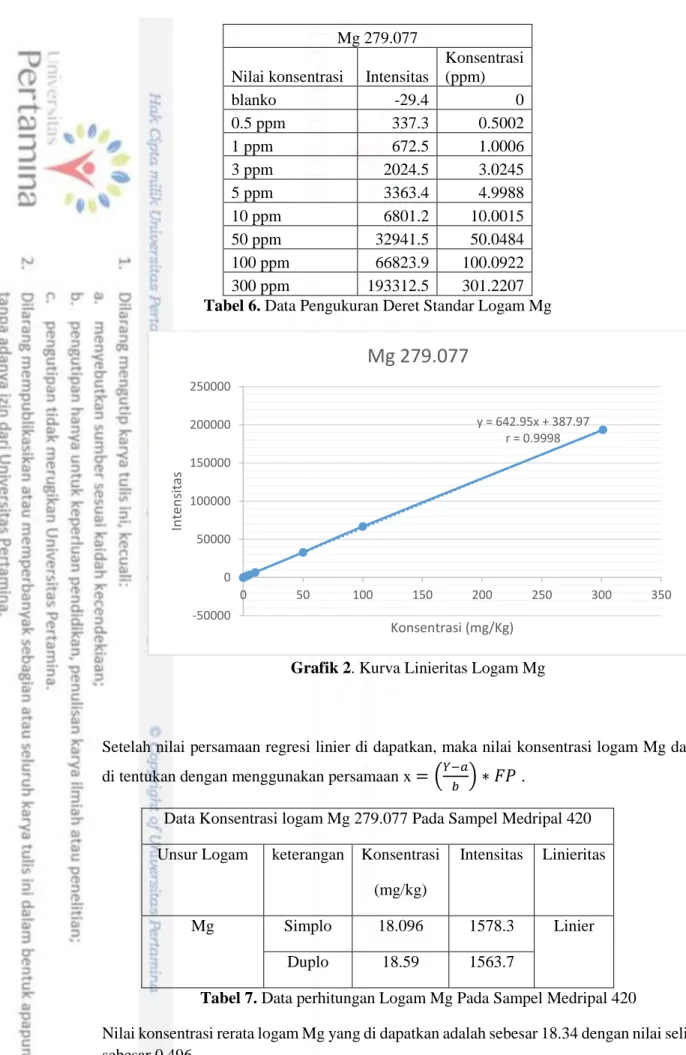The width and height of the screenshot is (686, 1055).
Task: Select concentration value '50.0484'
Action: (497, 239)
